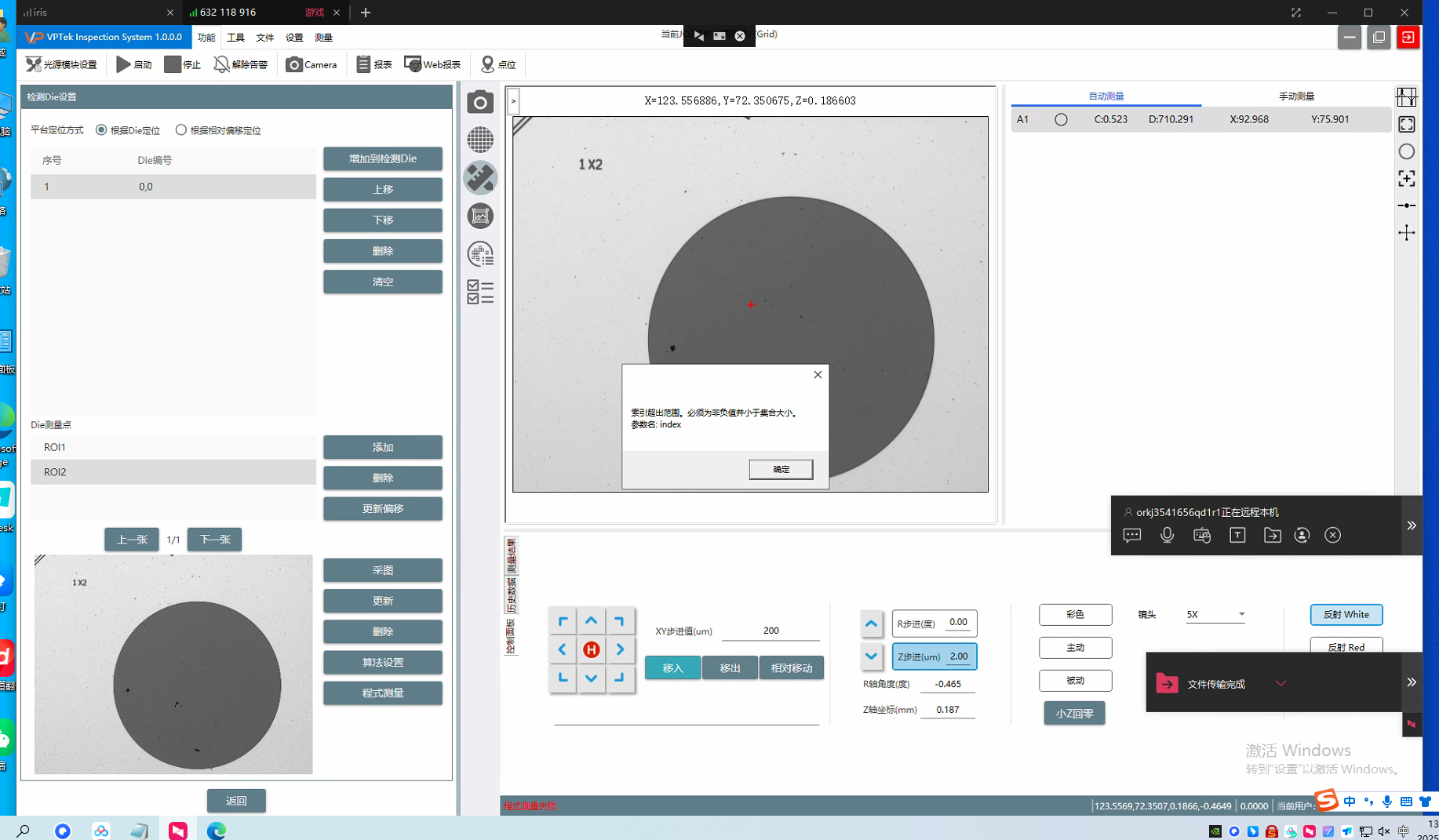Click the 程式测量 button
The width and height of the screenshot is (1439, 840).
click(x=382, y=693)
